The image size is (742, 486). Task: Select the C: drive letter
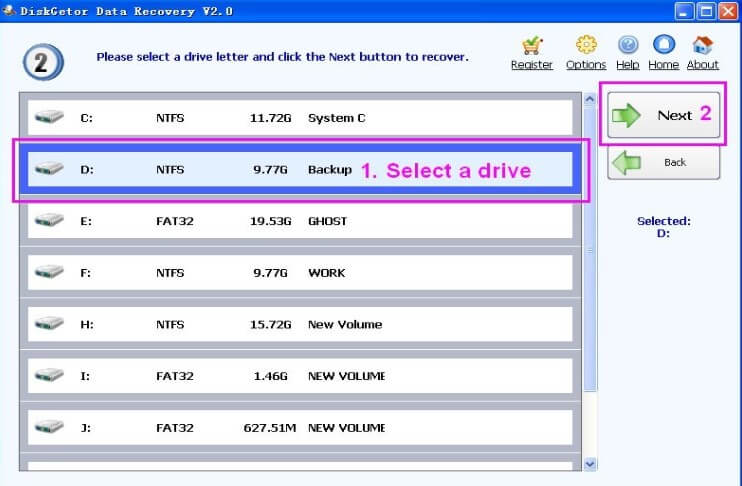point(86,118)
